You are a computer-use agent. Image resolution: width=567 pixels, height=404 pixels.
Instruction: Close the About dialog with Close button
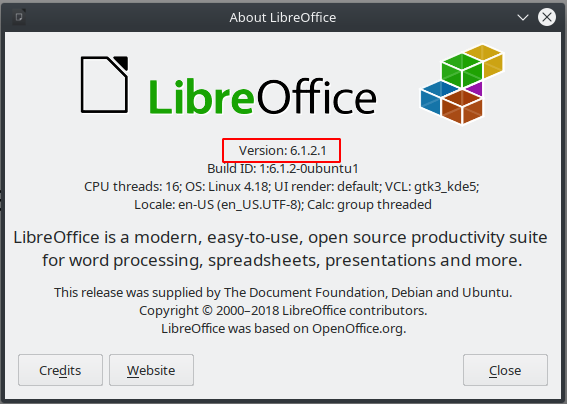pyautogui.click(x=505, y=370)
